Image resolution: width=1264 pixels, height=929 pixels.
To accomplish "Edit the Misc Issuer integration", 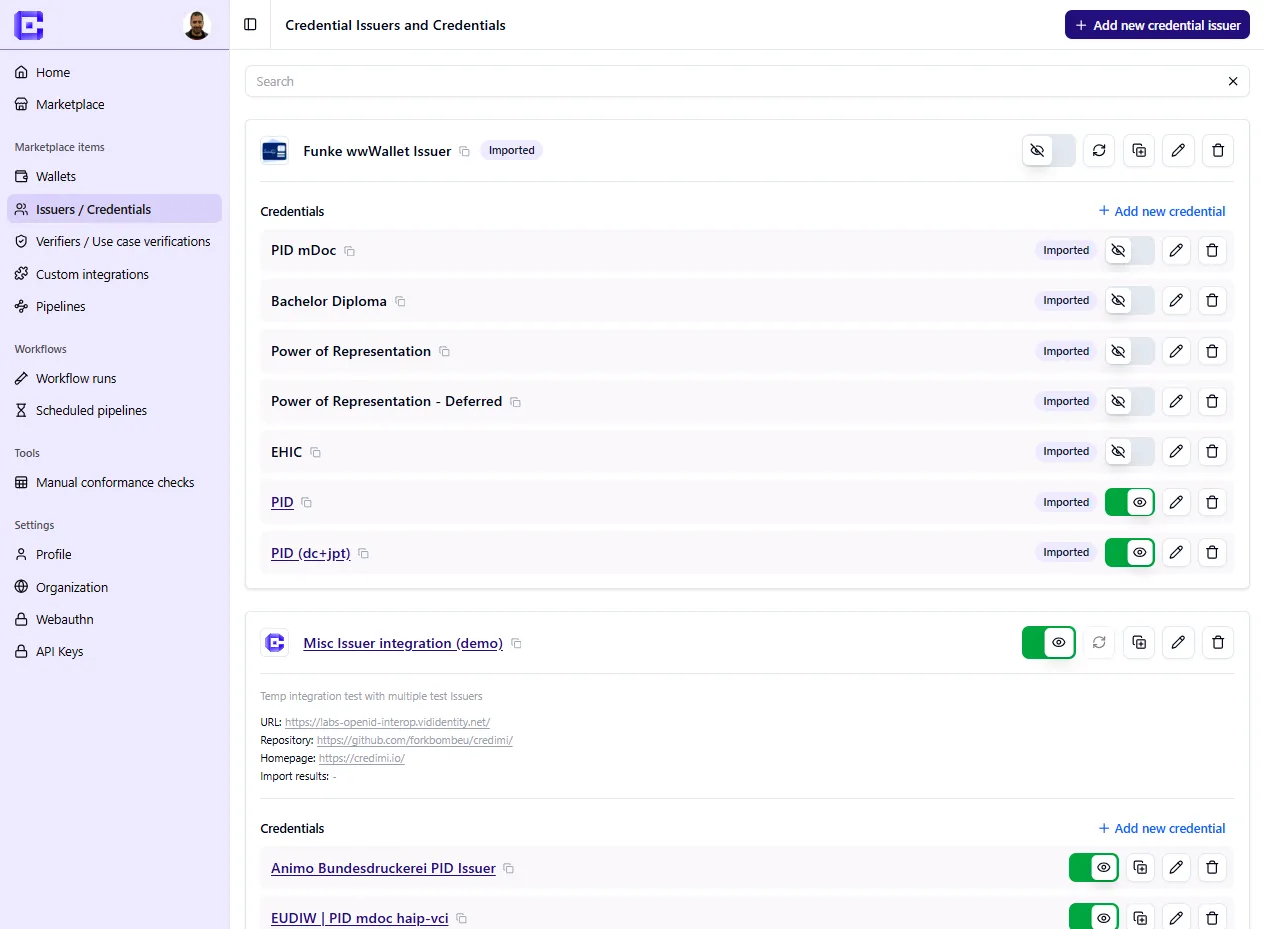I will point(1178,642).
